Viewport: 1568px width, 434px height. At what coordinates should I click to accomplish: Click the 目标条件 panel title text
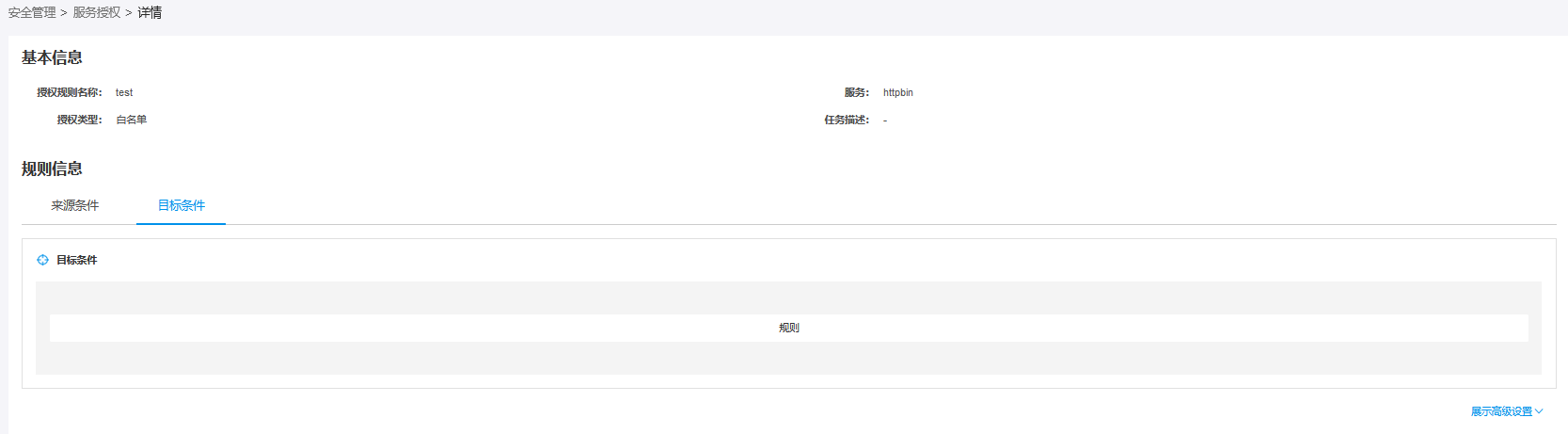click(x=77, y=260)
